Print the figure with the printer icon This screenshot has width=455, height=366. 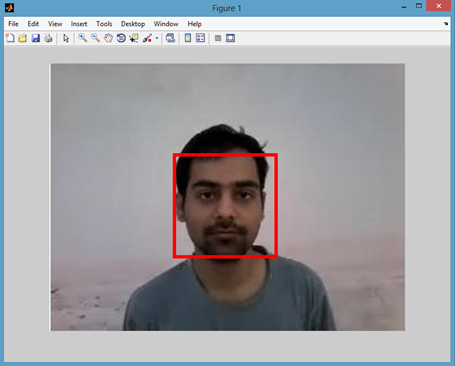48,38
